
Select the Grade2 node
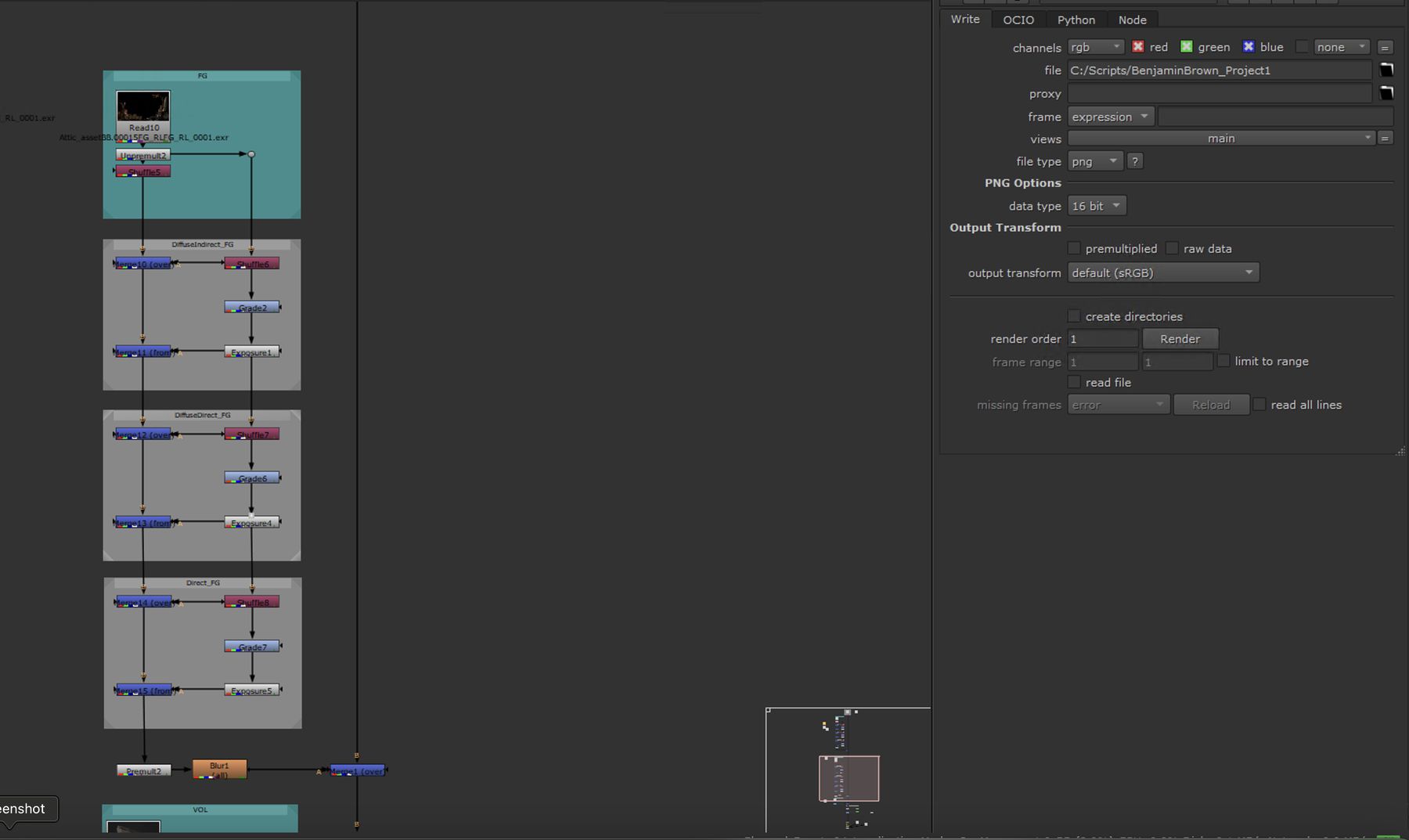pos(252,307)
